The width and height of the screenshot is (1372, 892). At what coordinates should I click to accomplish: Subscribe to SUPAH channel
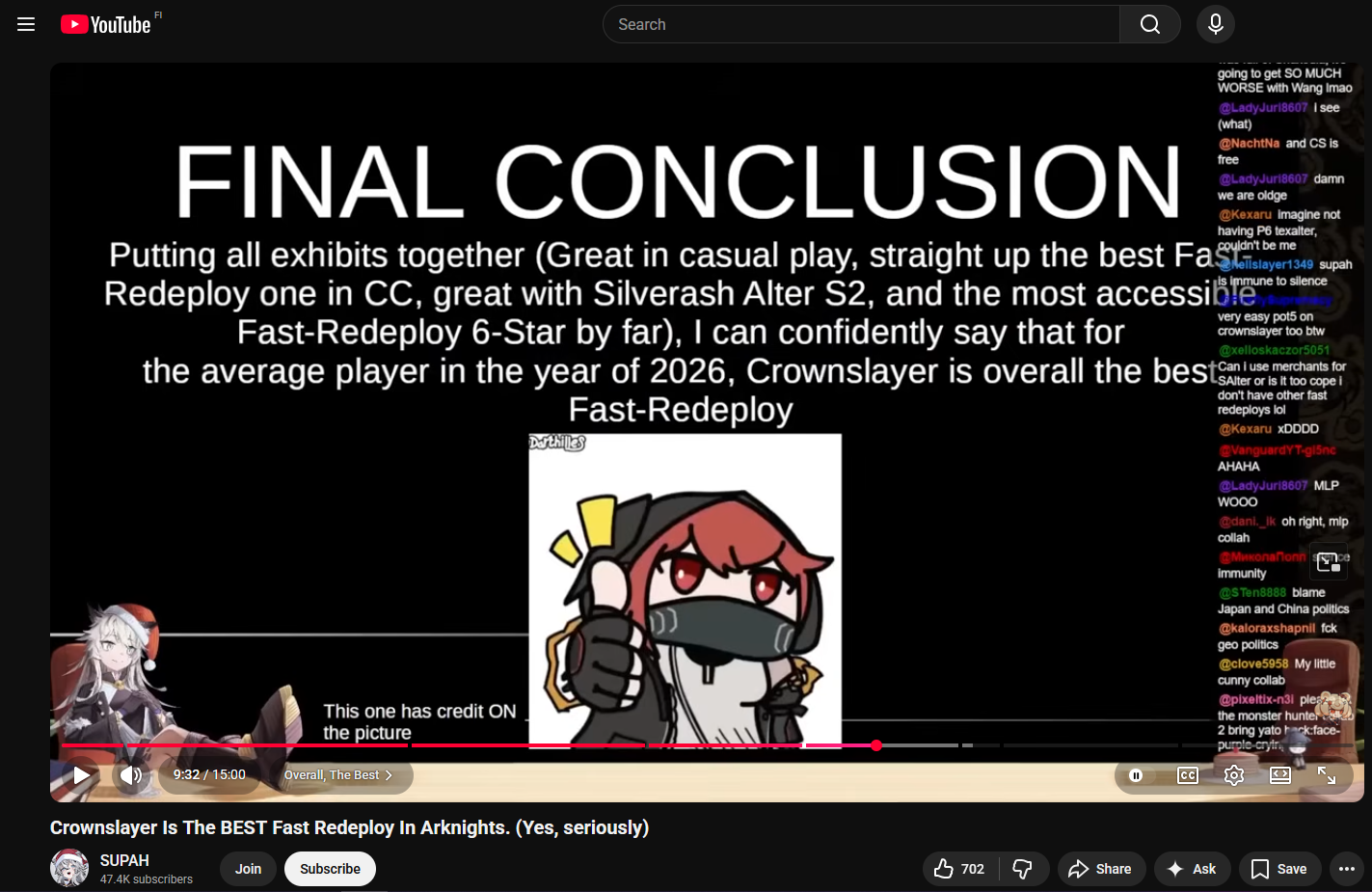330,869
